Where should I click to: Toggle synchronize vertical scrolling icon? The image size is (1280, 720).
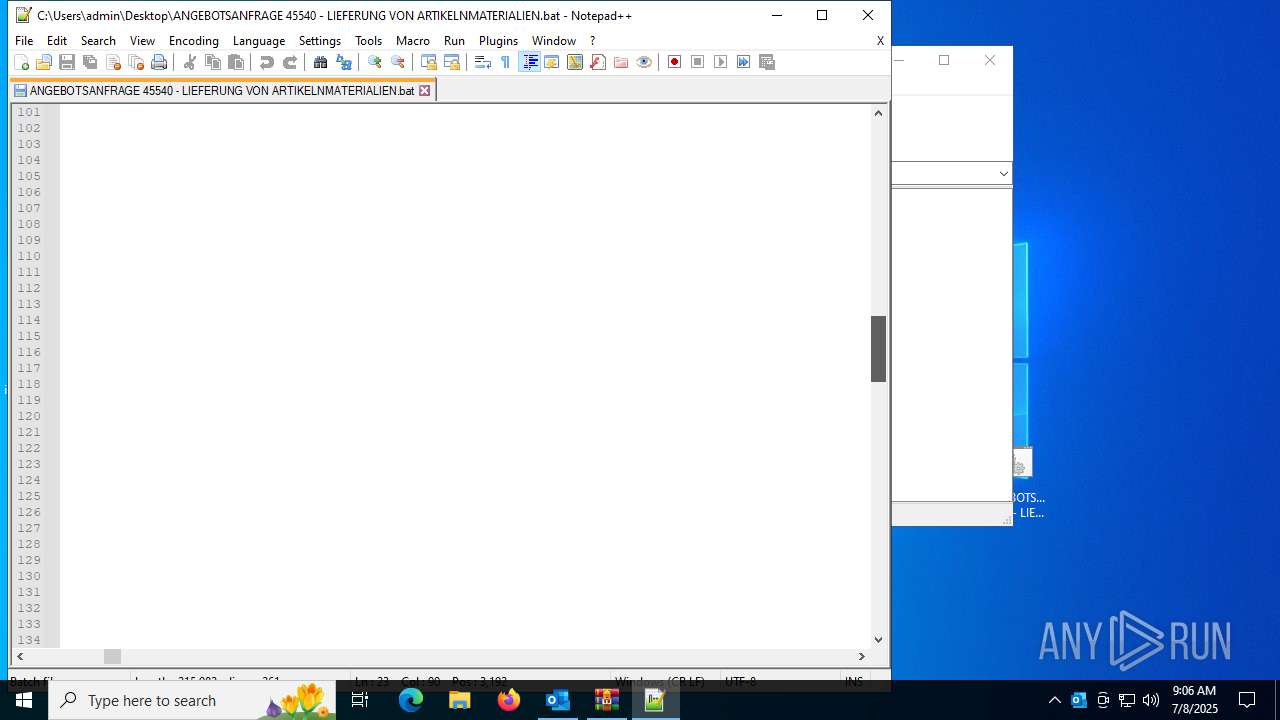429,62
